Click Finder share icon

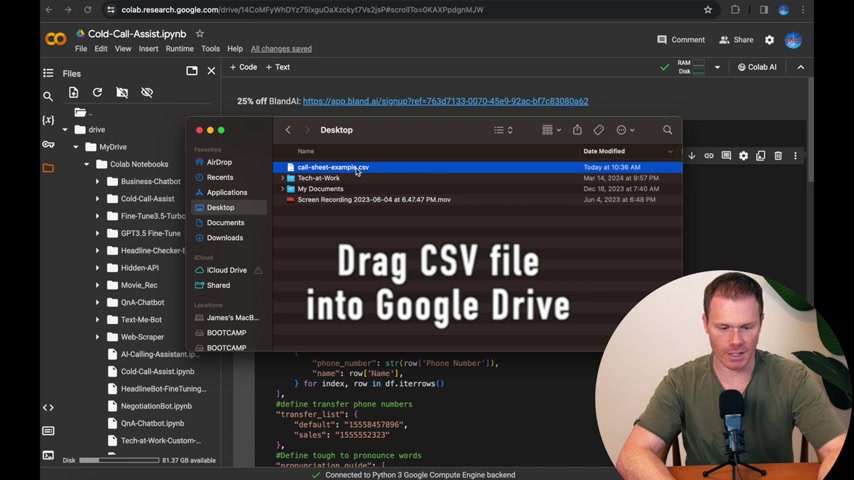click(x=577, y=130)
